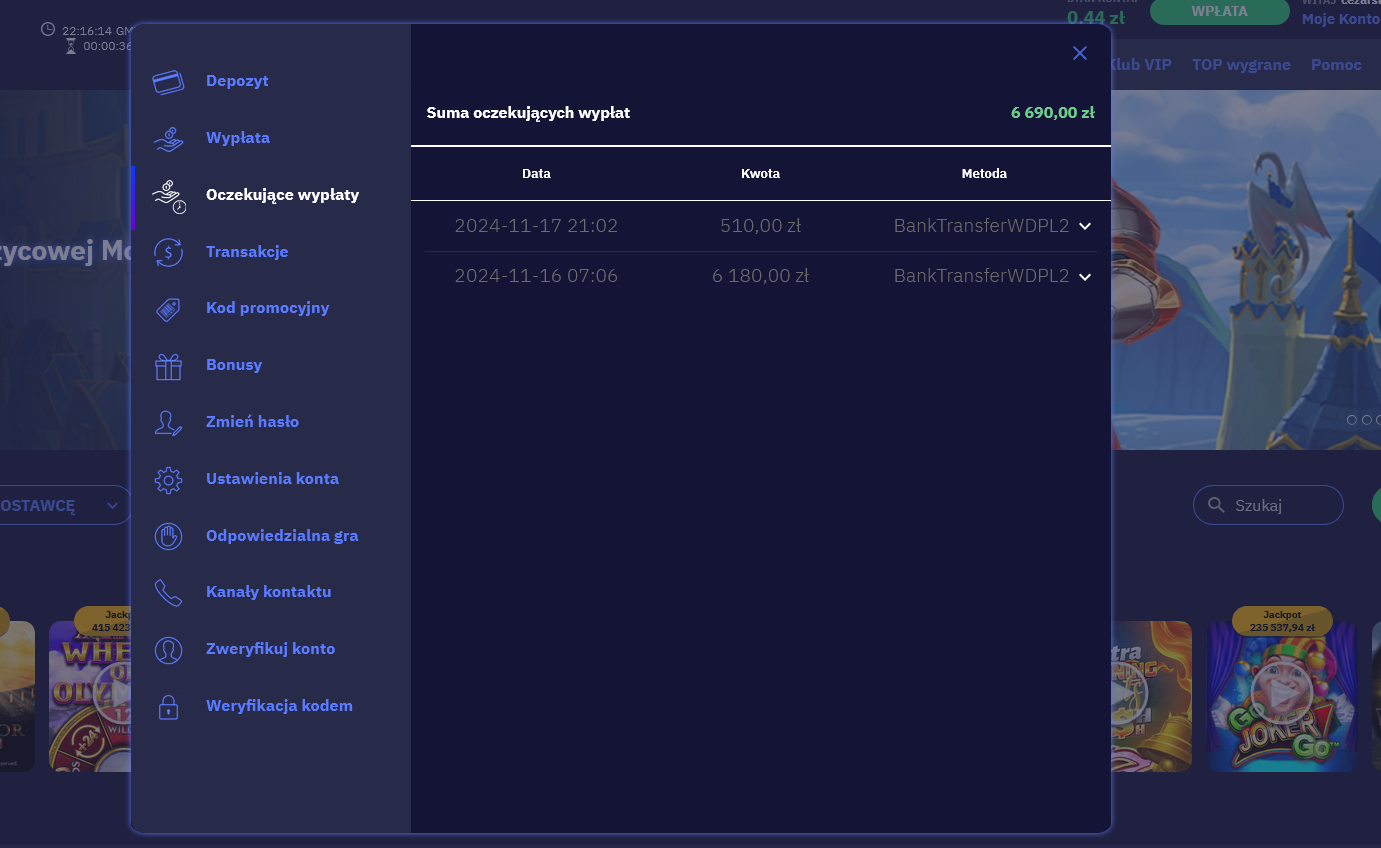Viewport: 1381px width, 848px height.
Task: Expand the 510,00 zł withdrawal row chevron
Action: coord(1085,227)
